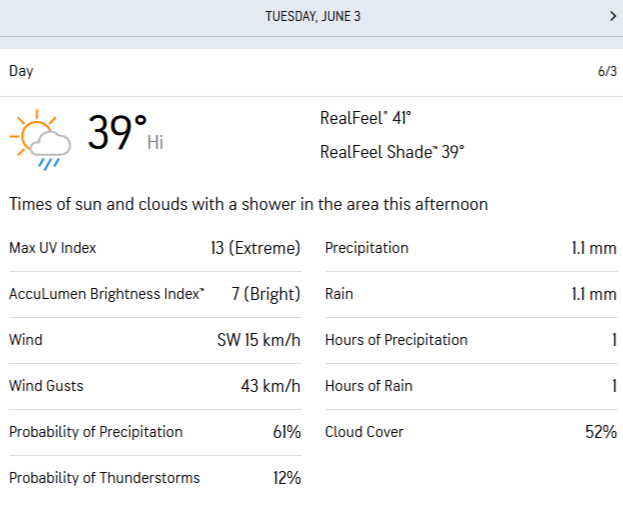This screenshot has height=510, width=623.
Task: Click the Probability of Thunderstorms row
Action: 155,478
